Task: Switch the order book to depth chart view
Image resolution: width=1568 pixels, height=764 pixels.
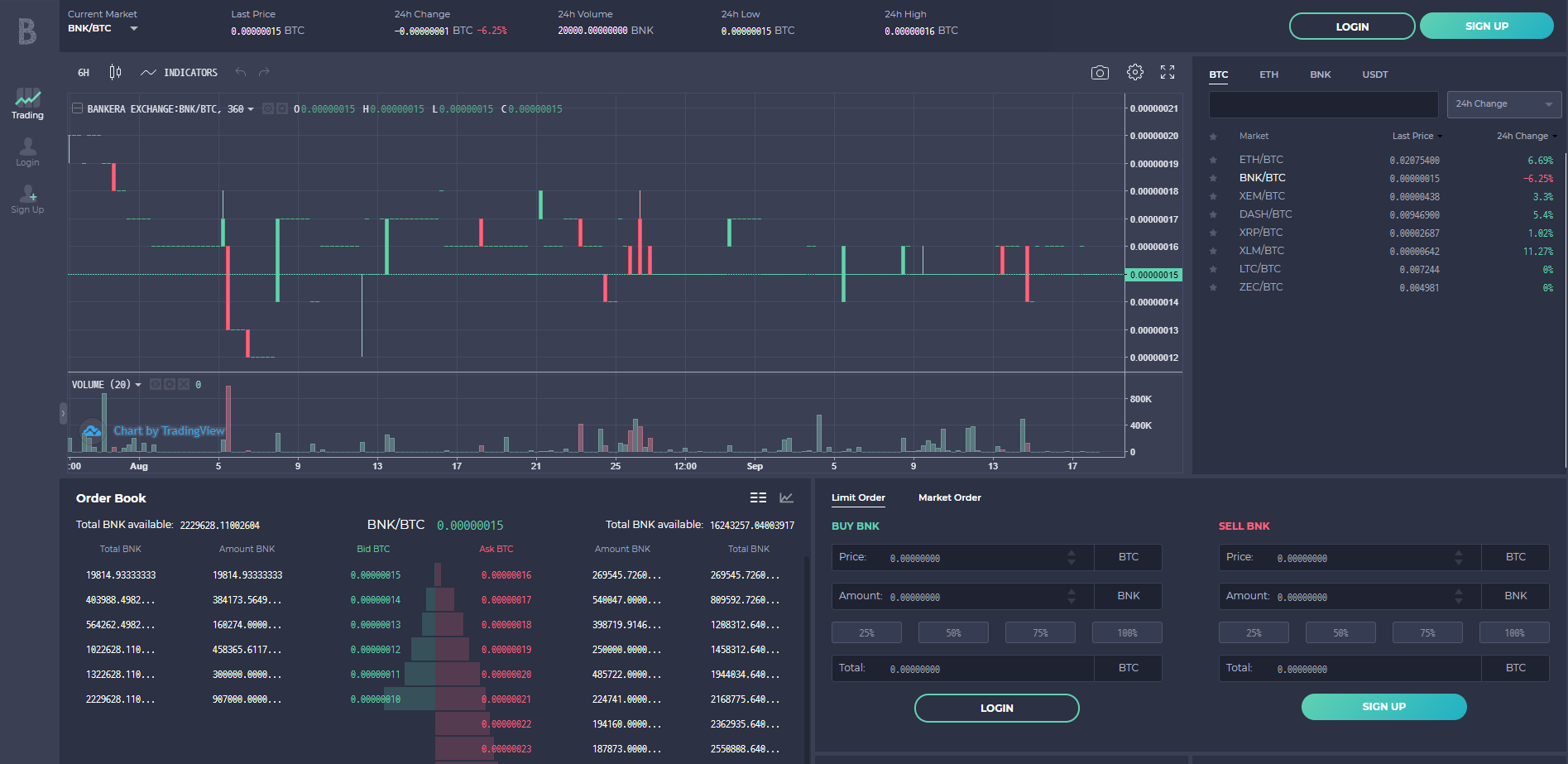Action: tap(786, 497)
